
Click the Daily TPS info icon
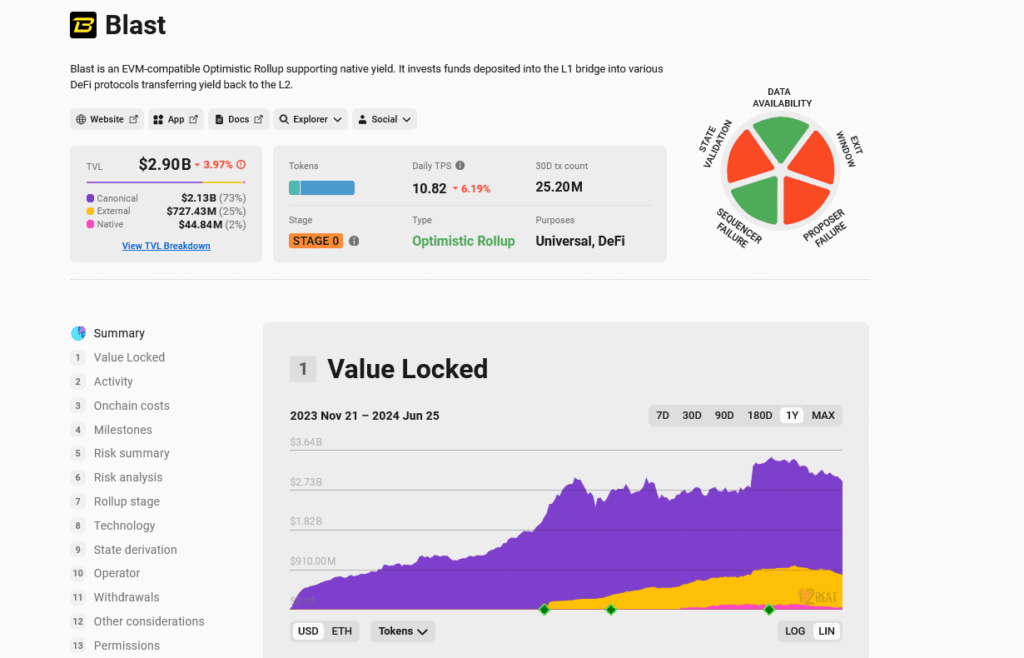[x=460, y=166]
